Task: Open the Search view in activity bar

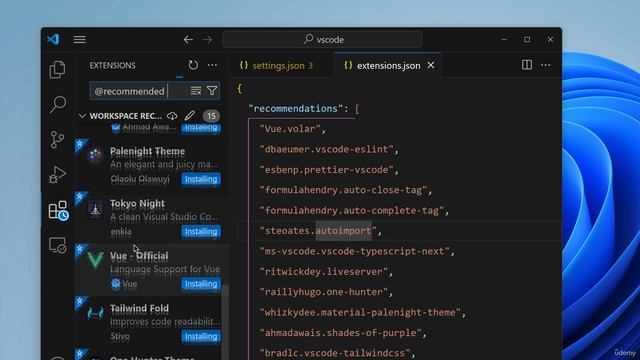Action: (58, 104)
